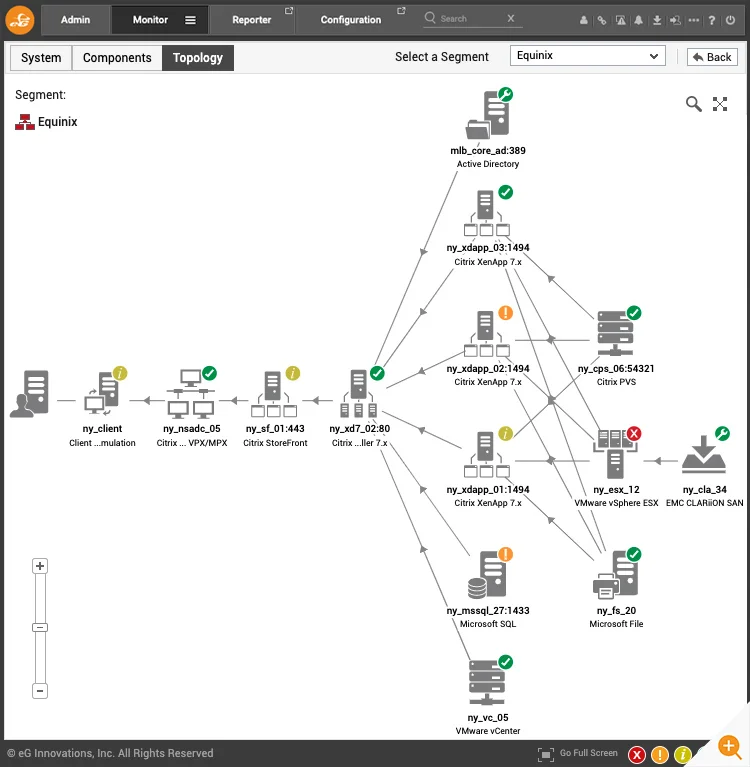Viewport: 750px width, 767px height.
Task: Click the notification bell icon
Action: (x=638, y=20)
